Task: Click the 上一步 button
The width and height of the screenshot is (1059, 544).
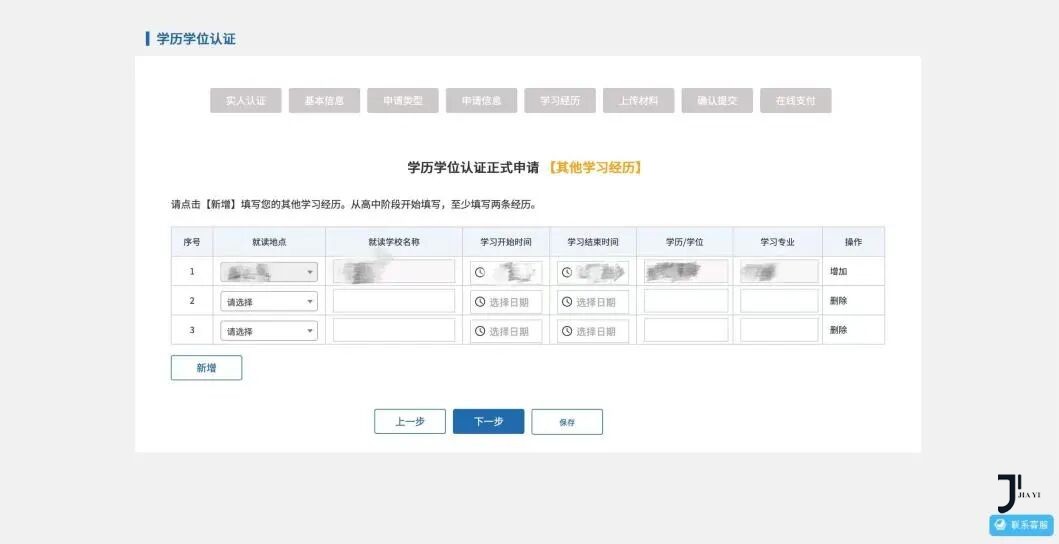Action: [409, 422]
